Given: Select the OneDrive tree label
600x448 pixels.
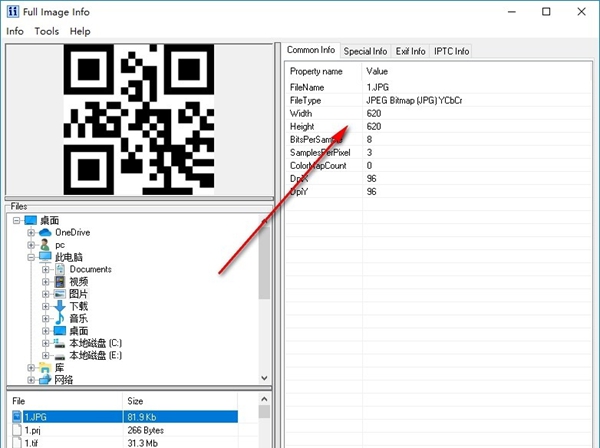Looking at the screenshot, I should 73,233.
